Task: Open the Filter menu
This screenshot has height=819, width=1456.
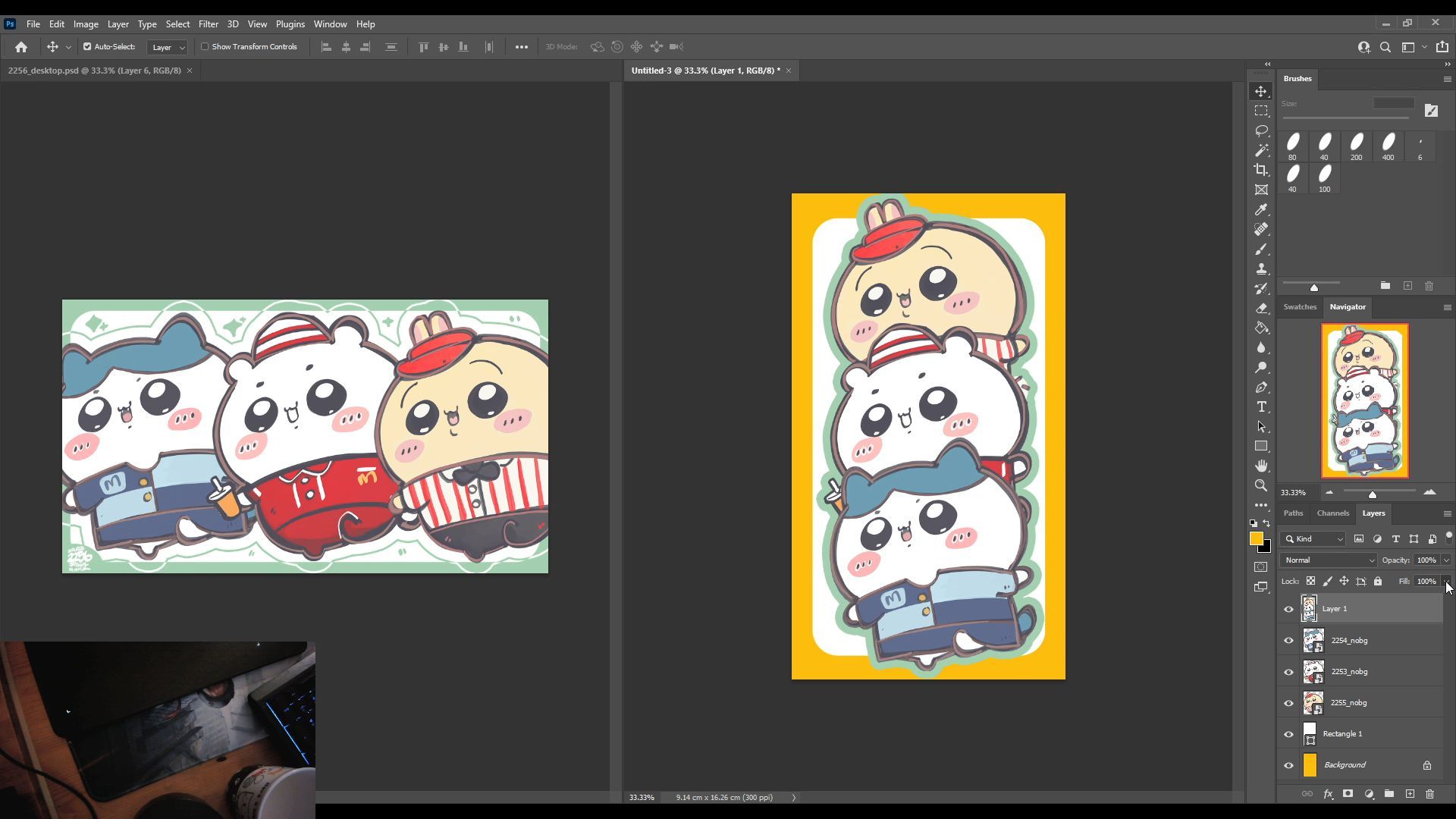Action: (208, 24)
